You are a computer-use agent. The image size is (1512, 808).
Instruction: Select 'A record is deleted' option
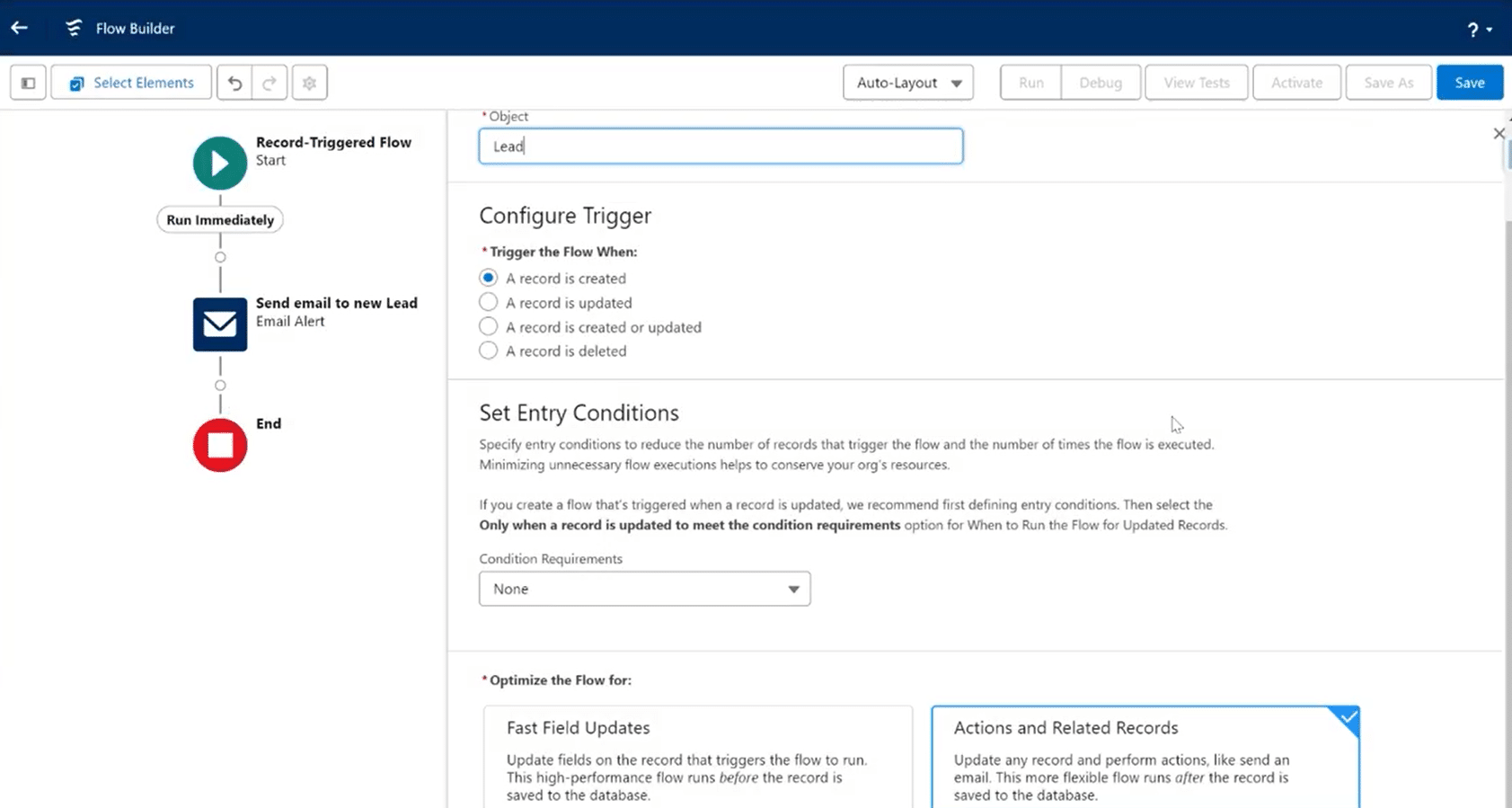489,351
